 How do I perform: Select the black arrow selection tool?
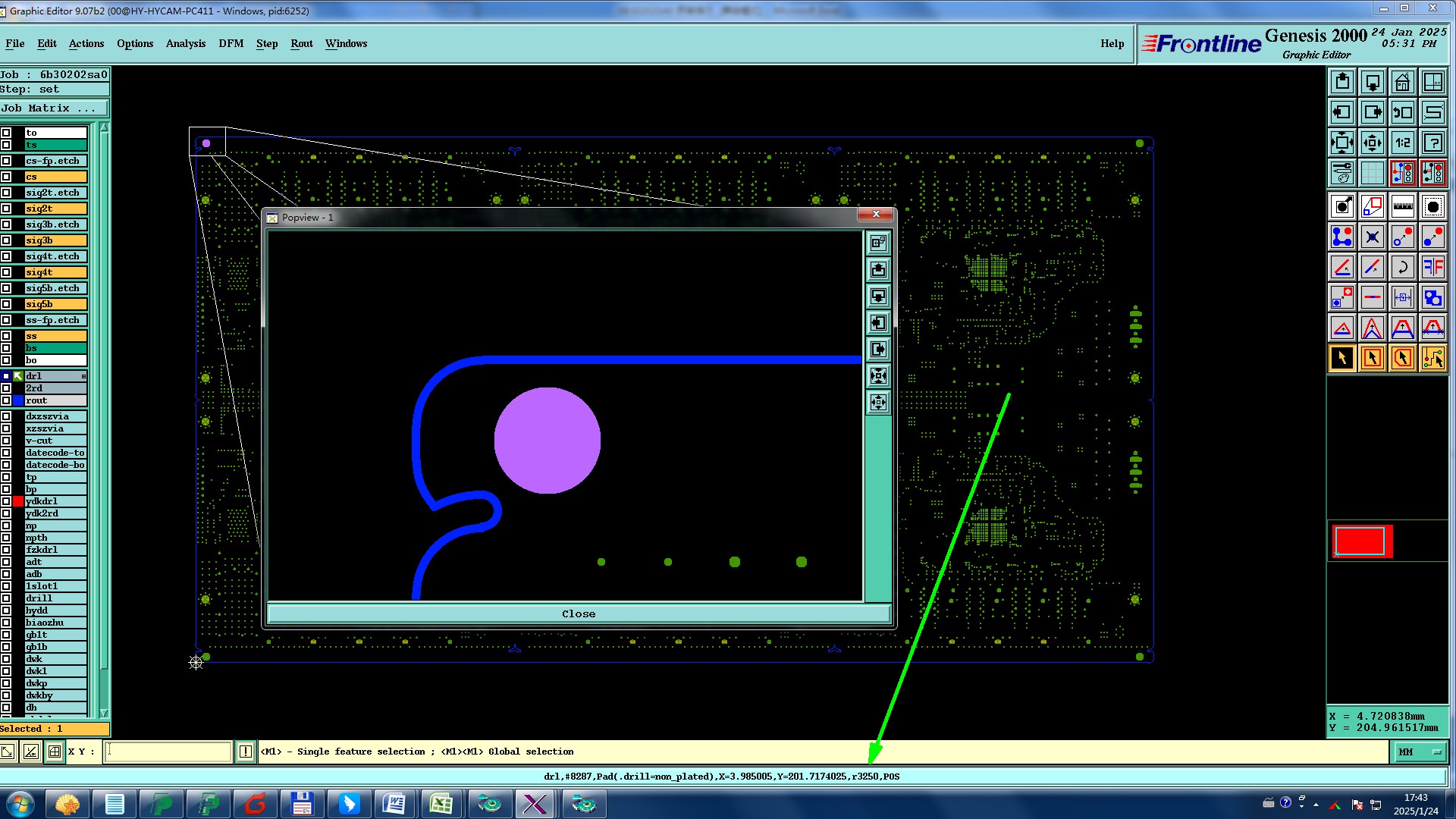pyautogui.click(x=1341, y=358)
